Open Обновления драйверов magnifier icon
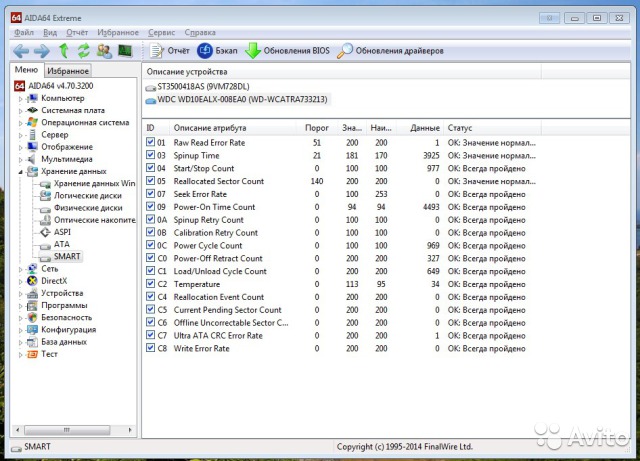The height and width of the screenshot is (461, 640). pos(345,51)
